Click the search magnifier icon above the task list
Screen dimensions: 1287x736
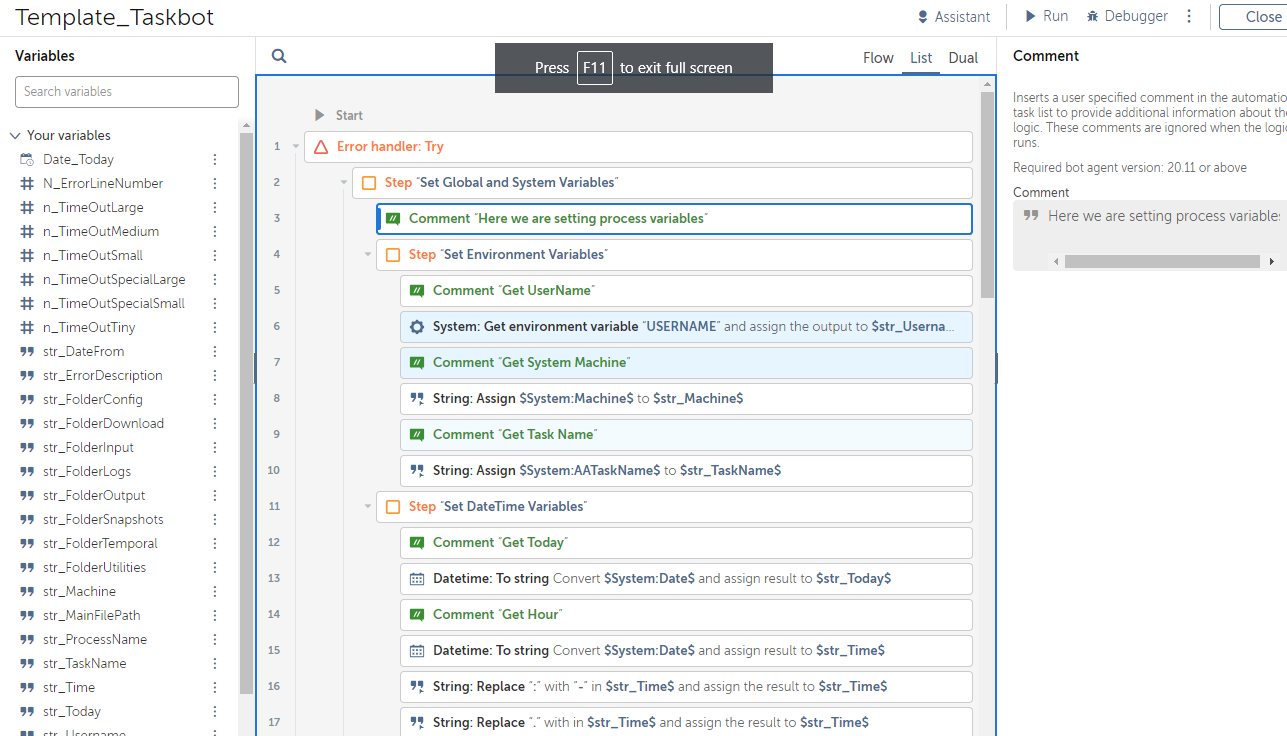coord(279,57)
